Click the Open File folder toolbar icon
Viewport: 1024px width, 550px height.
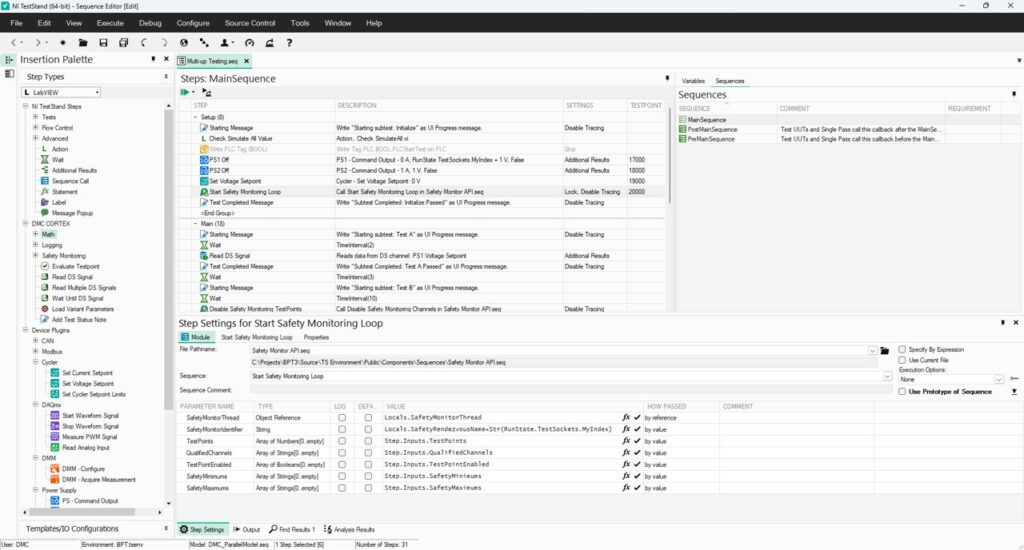coord(80,43)
